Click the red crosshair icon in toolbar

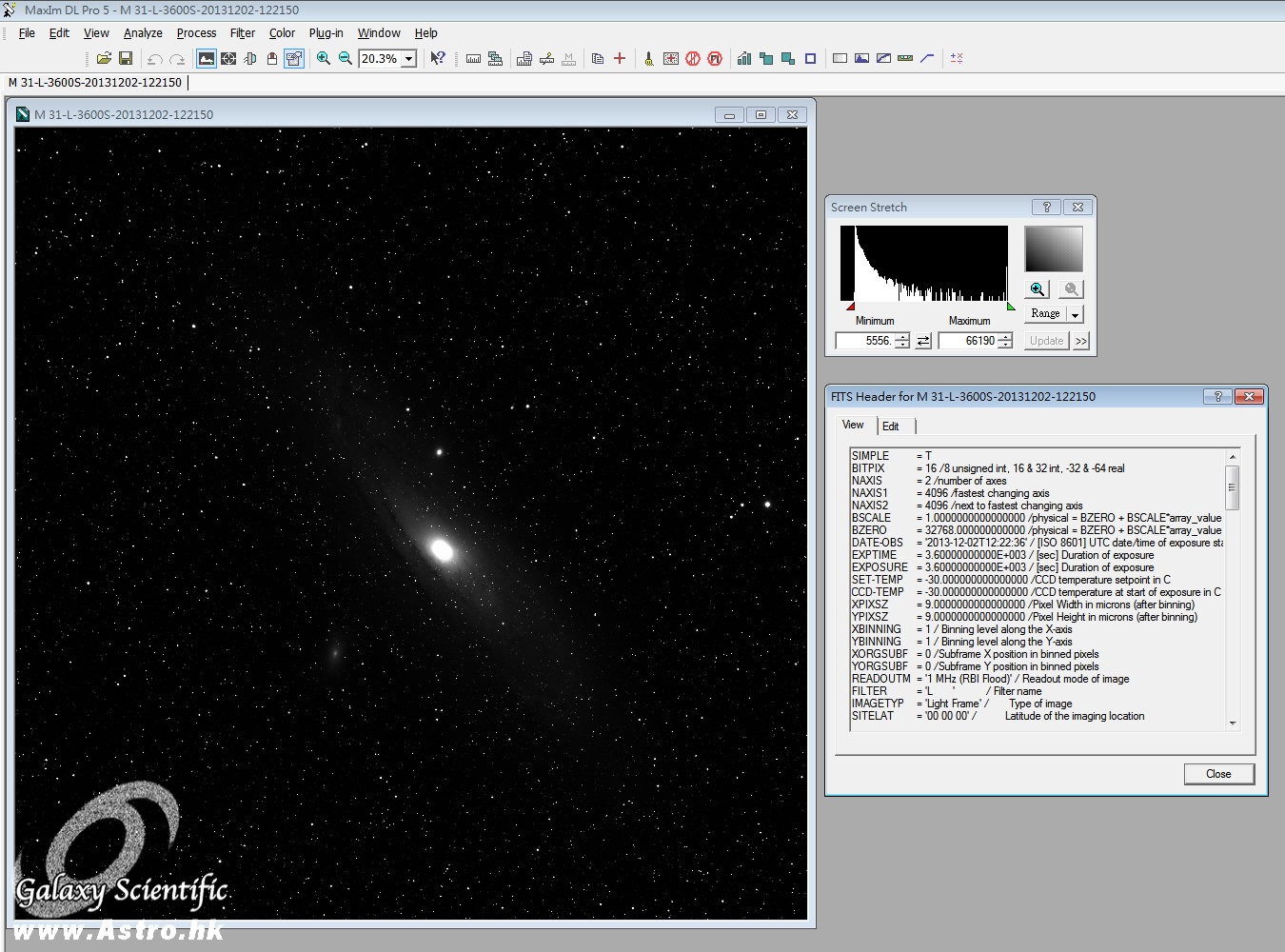[620, 59]
